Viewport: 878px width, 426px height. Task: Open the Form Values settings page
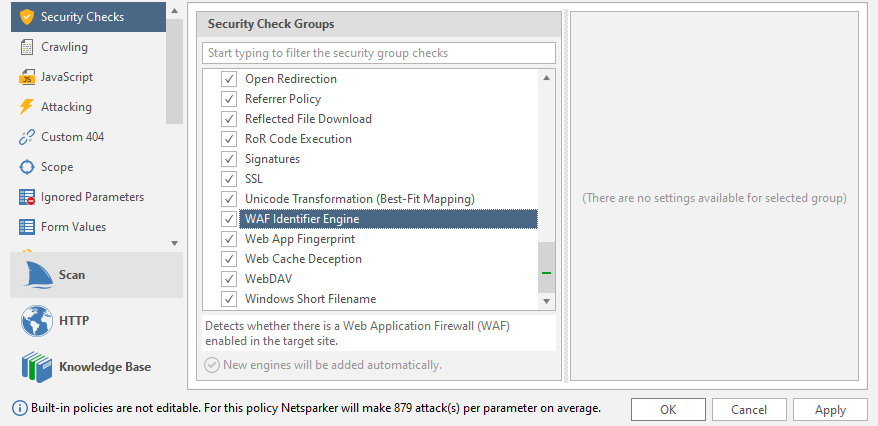click(88, 227)
